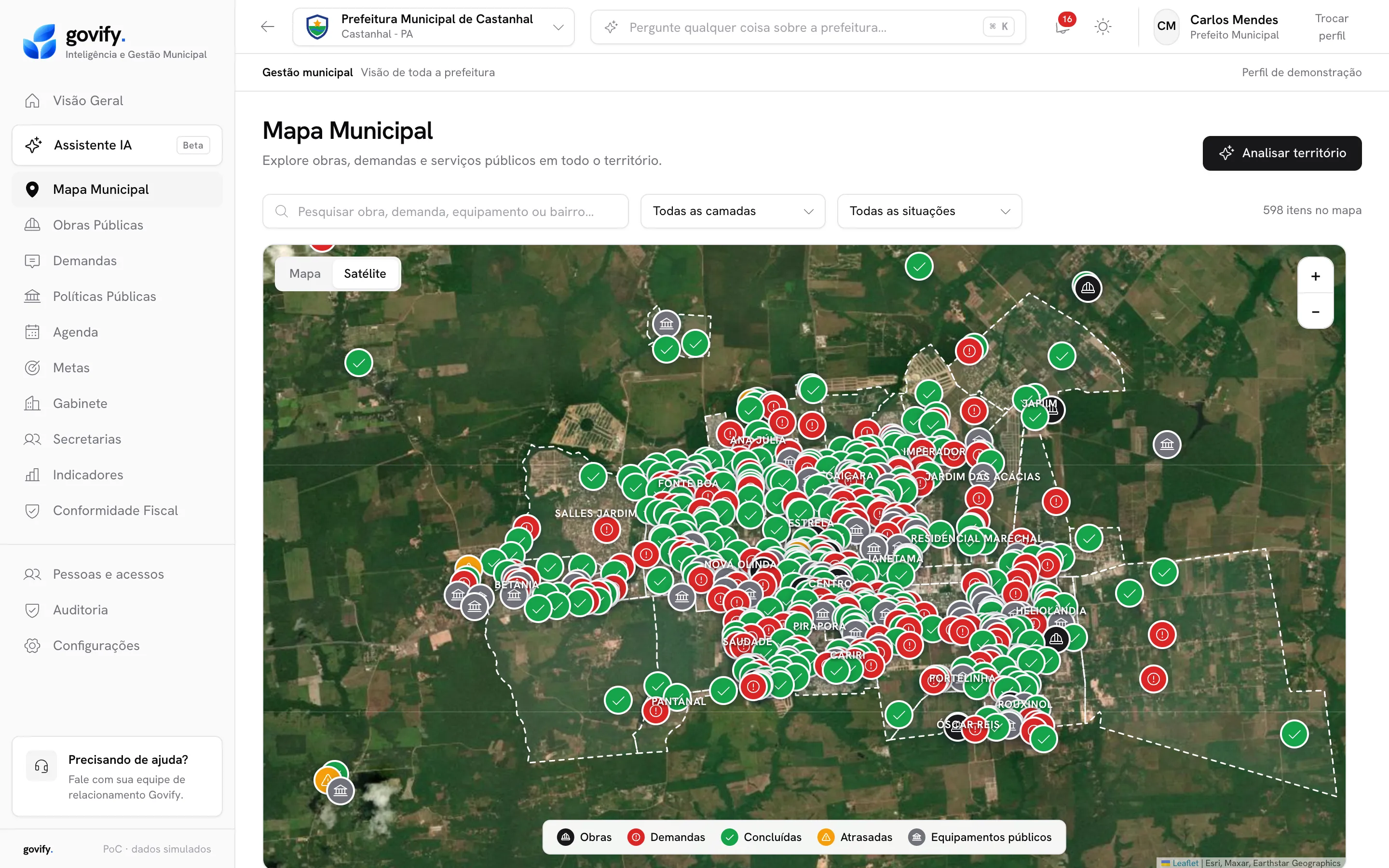Open the Visão Geral home page

[x=117, y=100]
